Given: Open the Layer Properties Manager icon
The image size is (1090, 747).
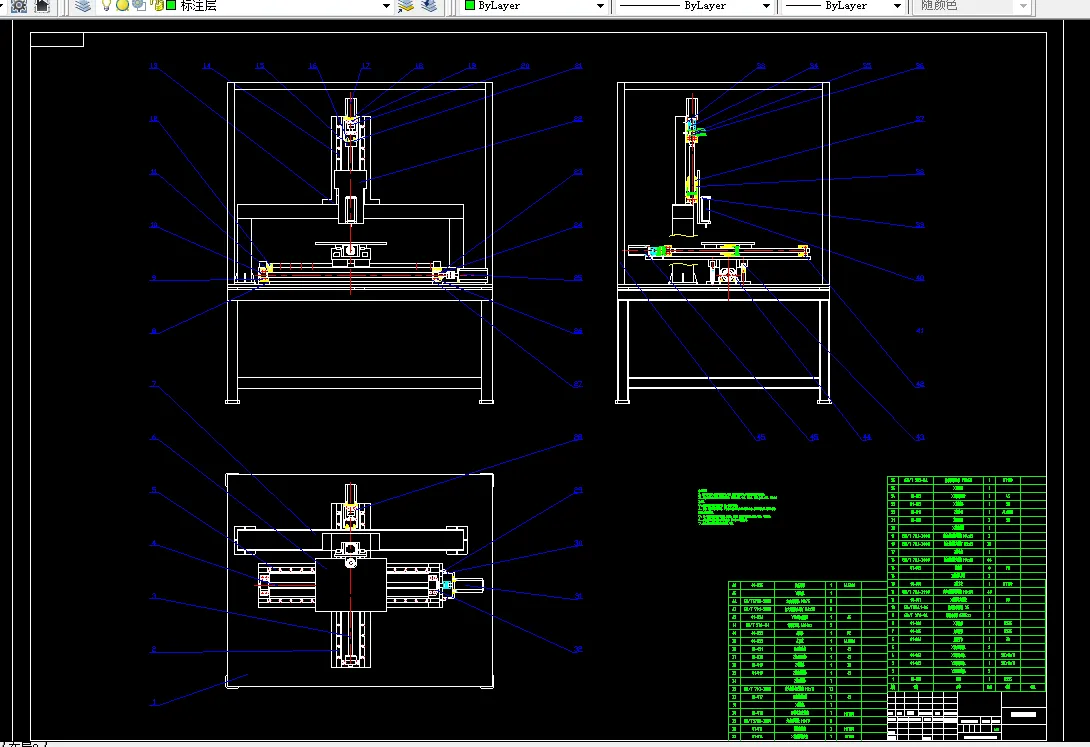Looking at the screenshot, I should pyautogui.click(x=83, y=6).
